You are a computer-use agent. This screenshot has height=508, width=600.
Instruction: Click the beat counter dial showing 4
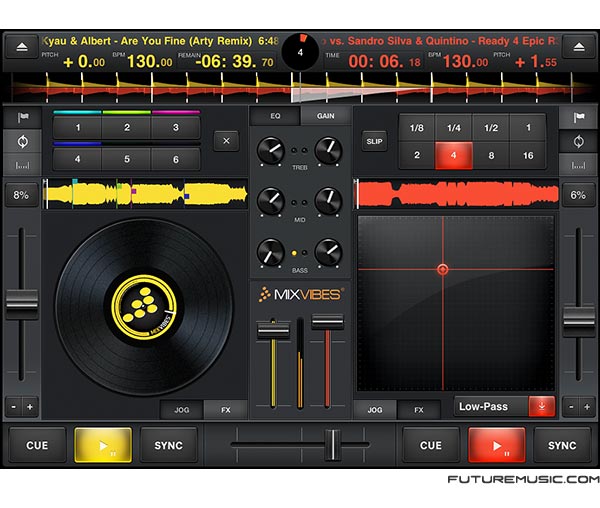tap(300, 52)
